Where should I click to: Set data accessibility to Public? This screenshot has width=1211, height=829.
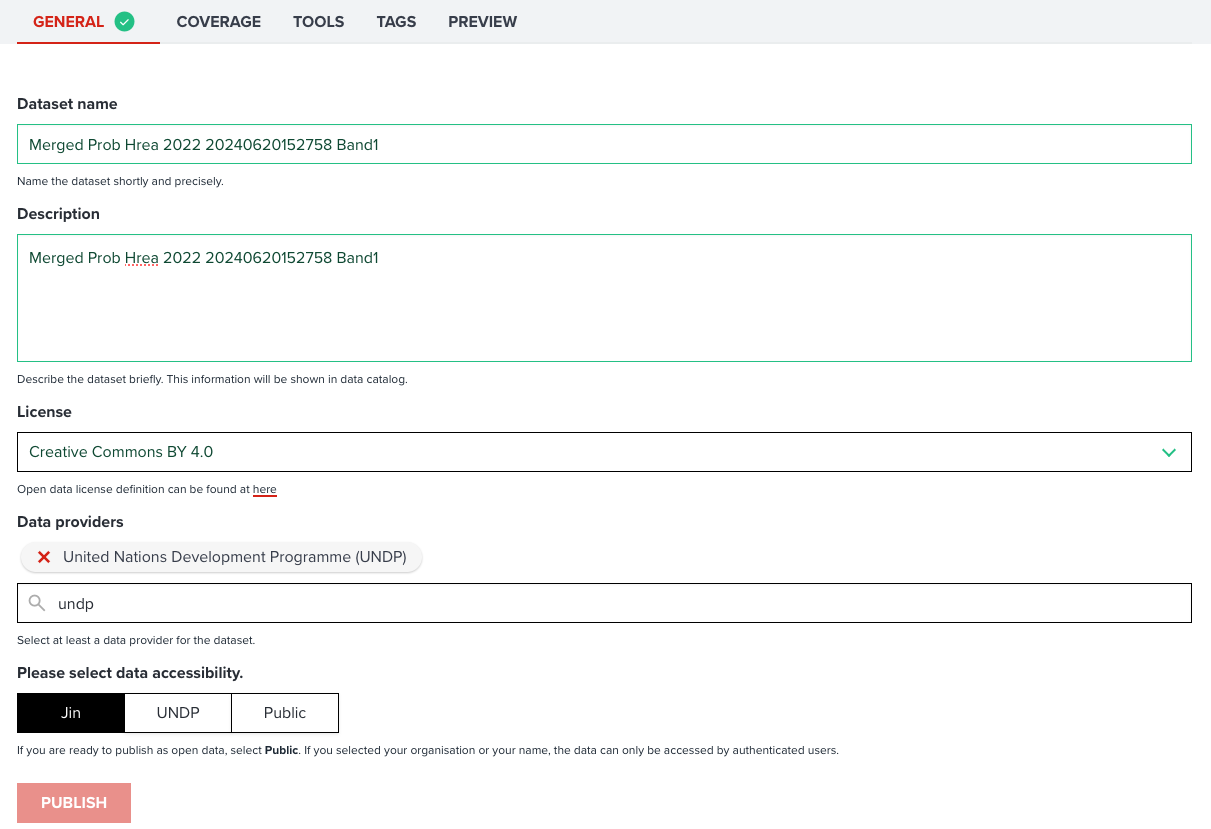(284, 712)
